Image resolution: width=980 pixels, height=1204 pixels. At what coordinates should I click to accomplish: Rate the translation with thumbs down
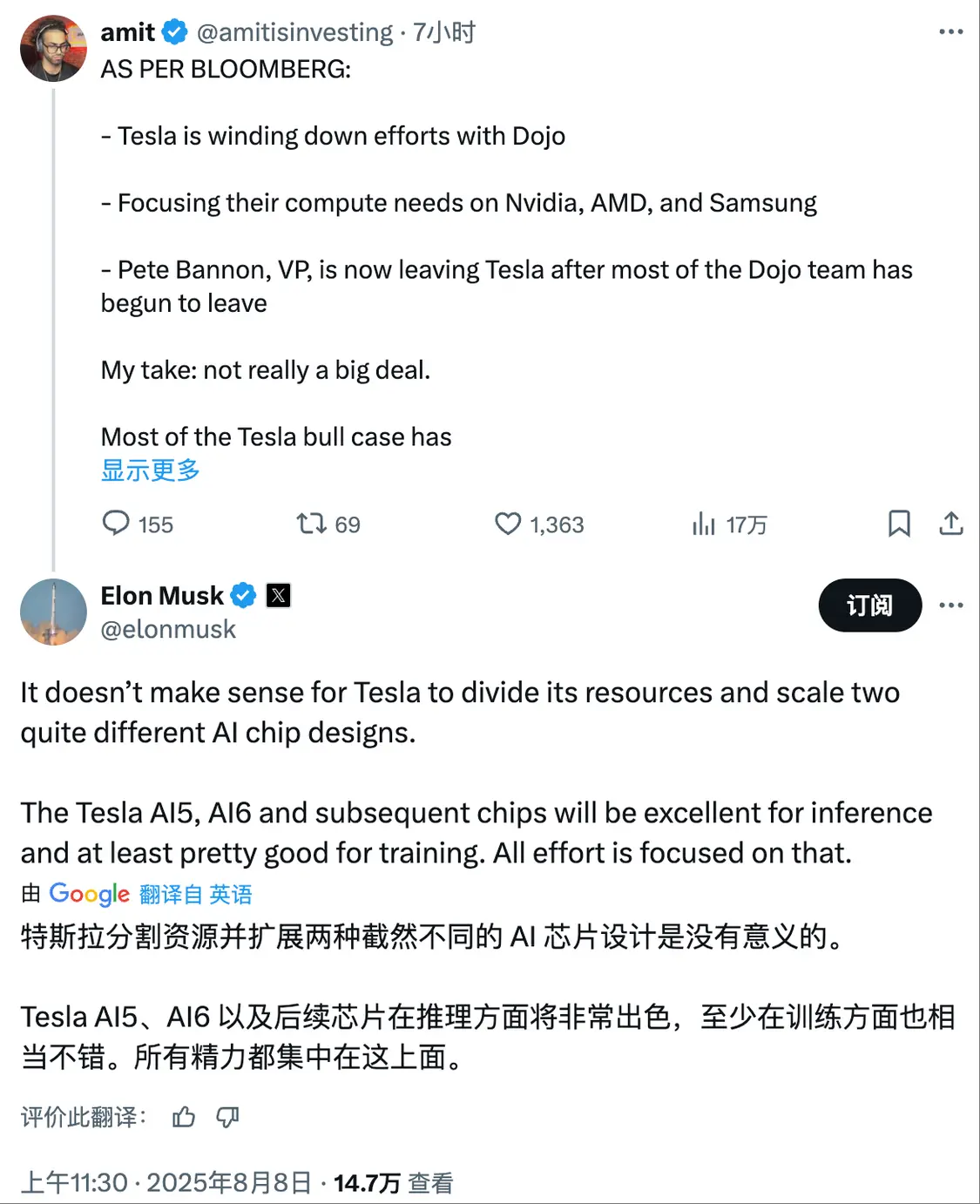[x=228, y=1115]
